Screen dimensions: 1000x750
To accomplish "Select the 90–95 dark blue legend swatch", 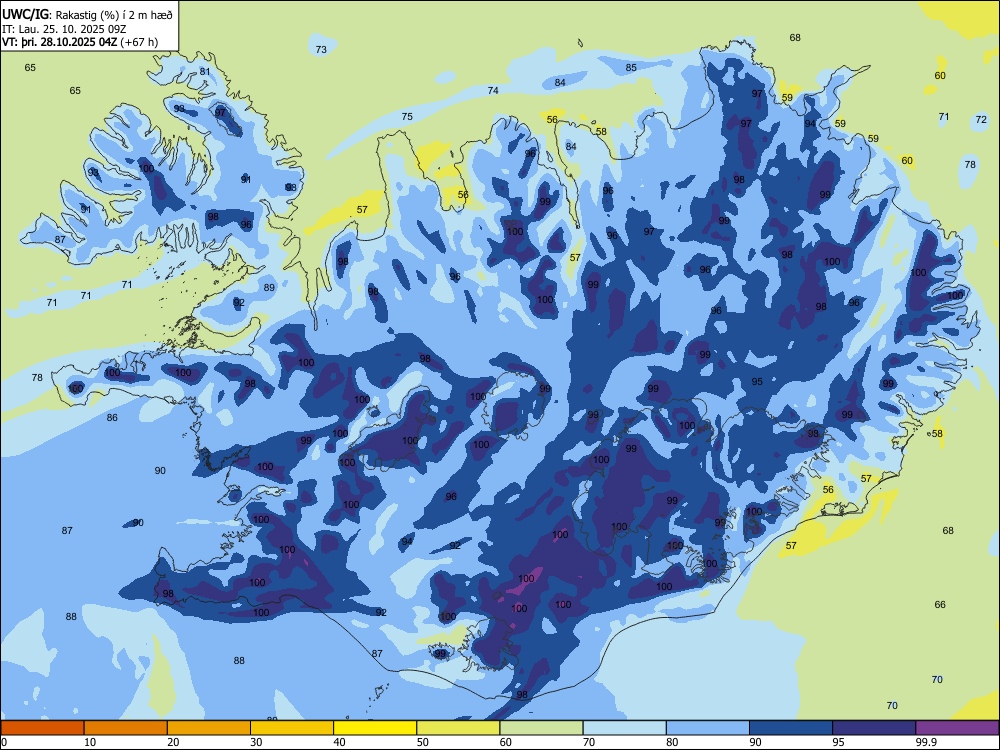I will (x=791, y=728).
